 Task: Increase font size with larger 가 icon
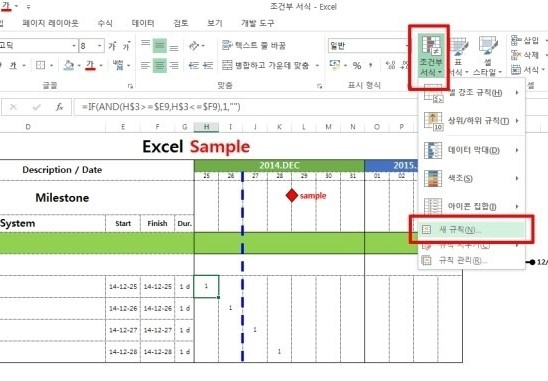click(112, 46)
